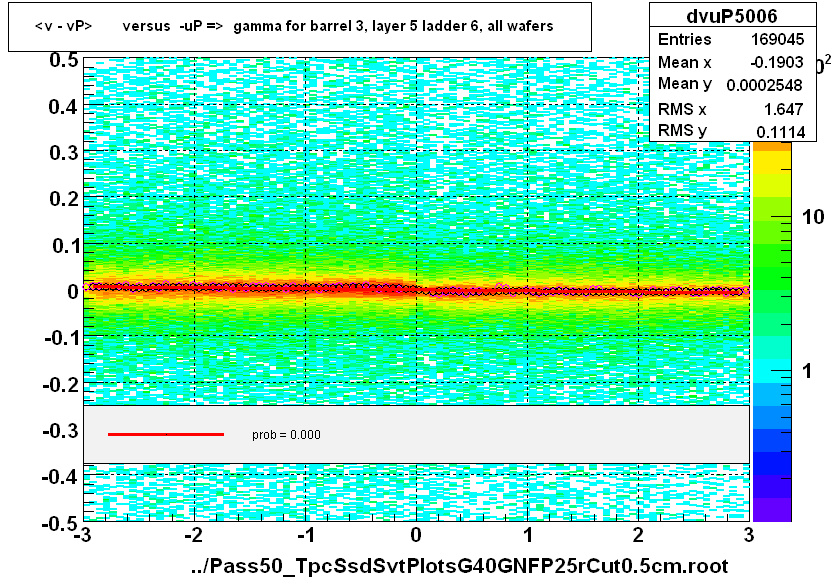Image resolution: width=833 pixels, height=579 pixels.
Task: Click the y-axis label 0.3
Action: (64, 153)
